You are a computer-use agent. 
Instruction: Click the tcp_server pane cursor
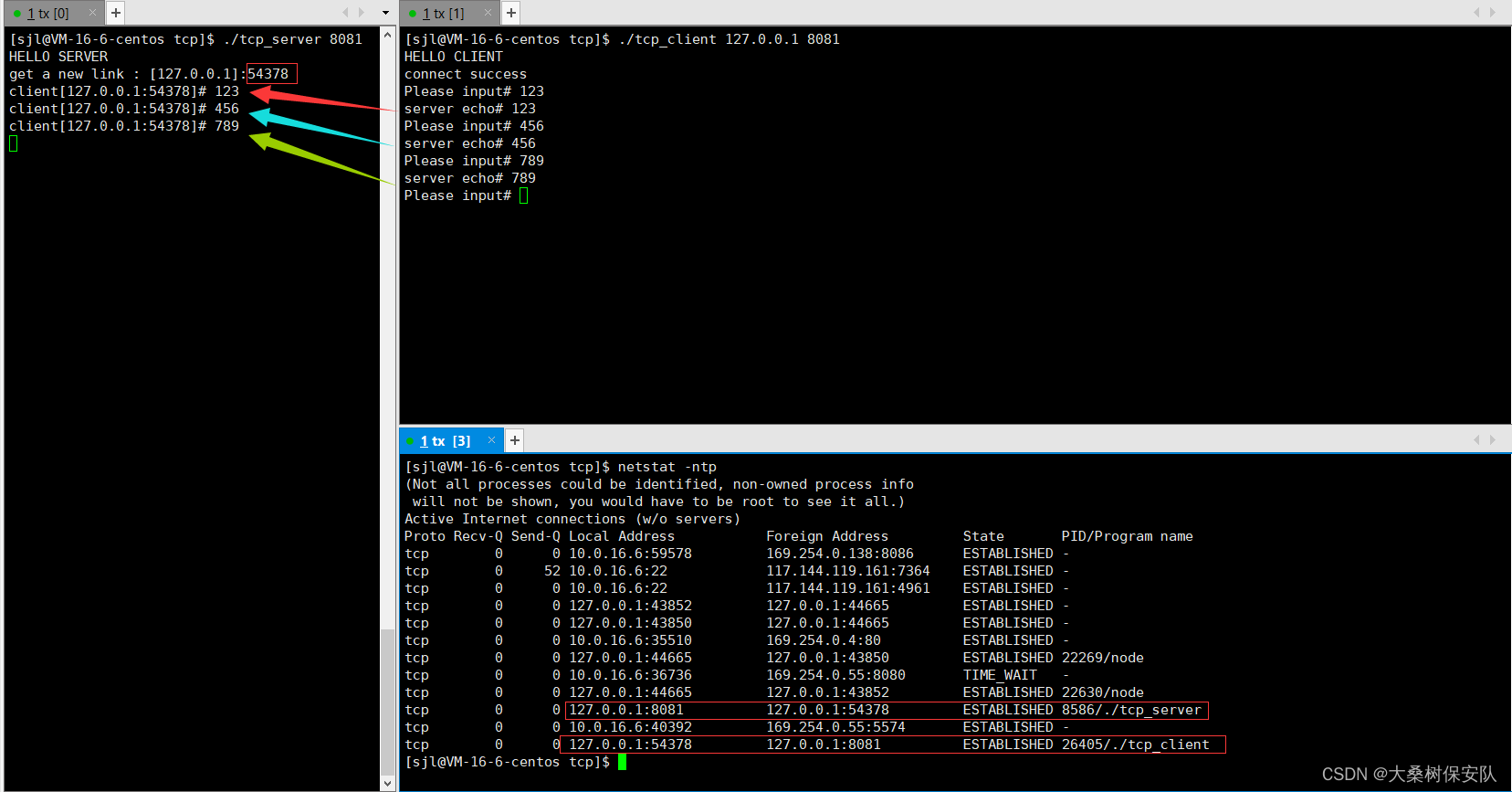pos(14,143)
